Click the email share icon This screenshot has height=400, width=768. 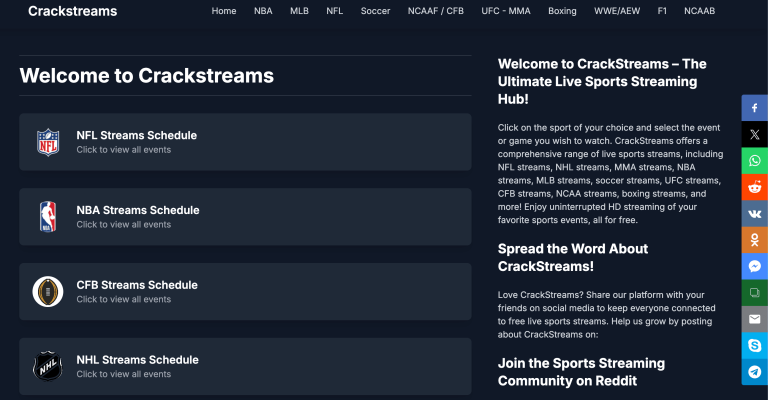coord(754,319)
